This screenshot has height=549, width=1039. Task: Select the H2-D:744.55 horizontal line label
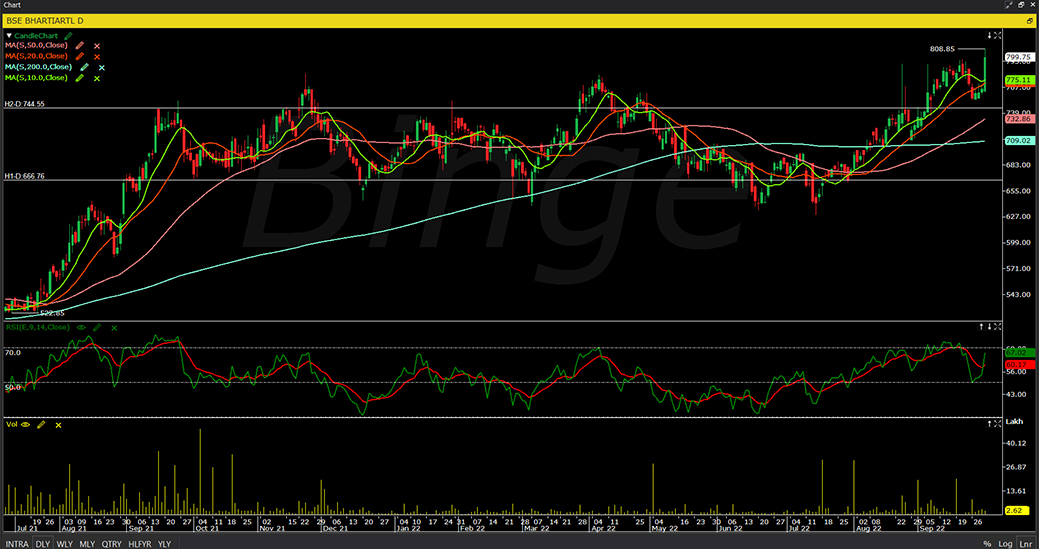(25, 105)
